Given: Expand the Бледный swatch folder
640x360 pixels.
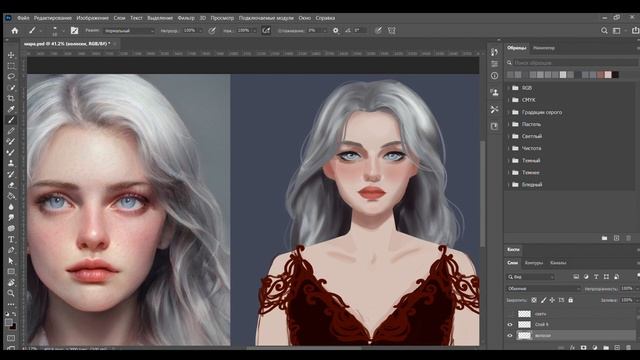Looking at the screenshot, I should pos(509,184).
